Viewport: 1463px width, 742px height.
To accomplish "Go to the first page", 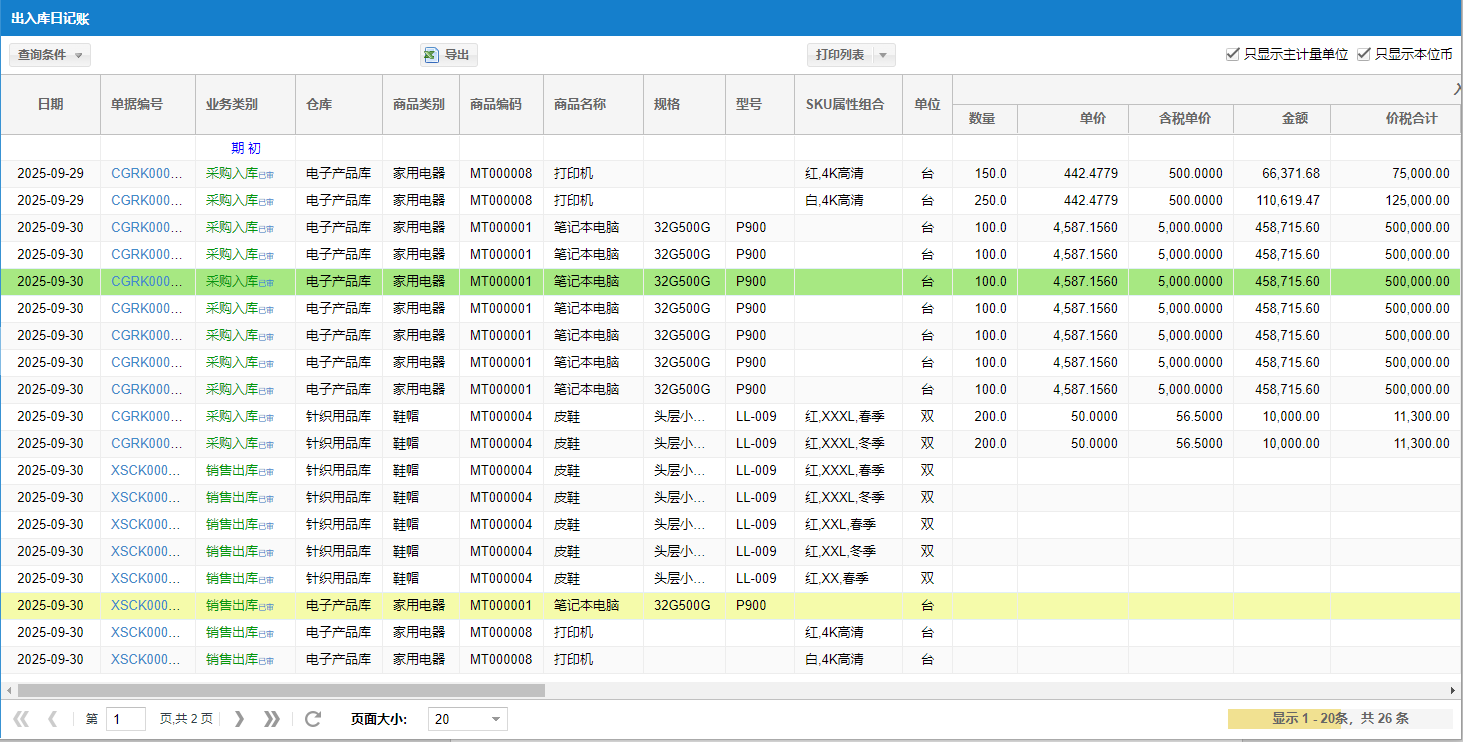I will coord(21,719).
